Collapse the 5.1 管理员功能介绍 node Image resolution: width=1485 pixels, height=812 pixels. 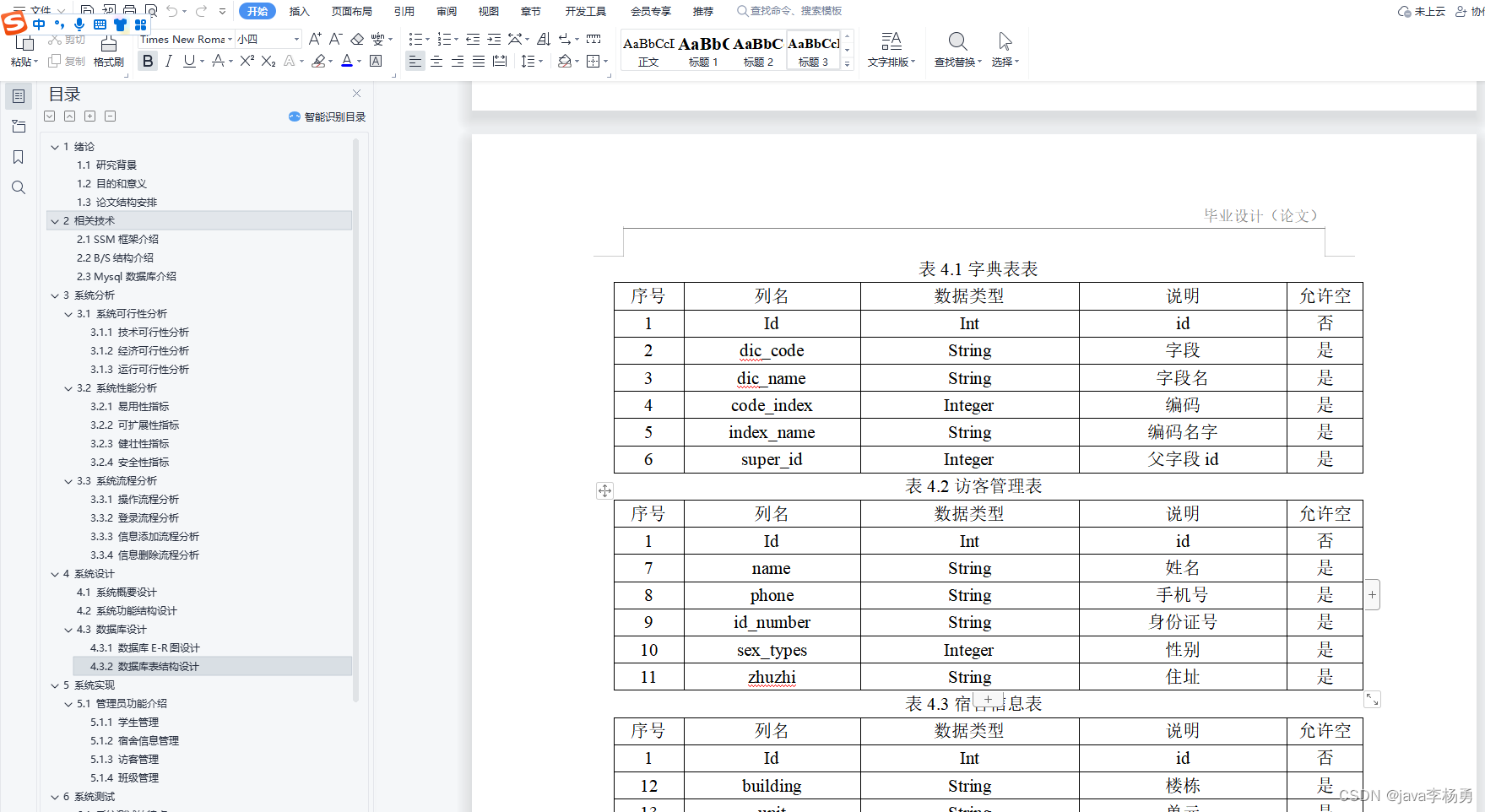pyautogui.click(x=68, y=704)
